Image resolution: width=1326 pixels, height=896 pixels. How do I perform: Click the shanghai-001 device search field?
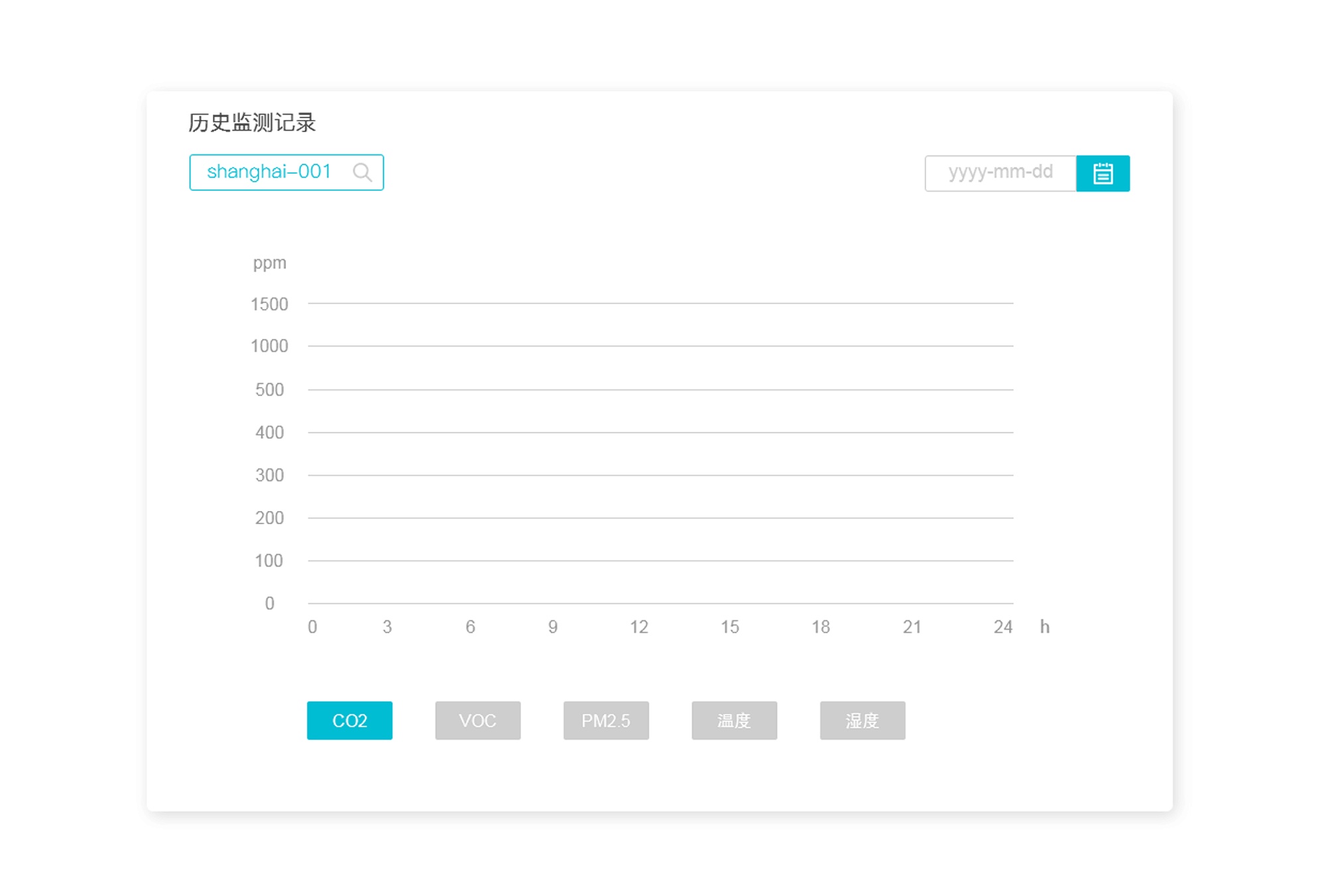269,172
